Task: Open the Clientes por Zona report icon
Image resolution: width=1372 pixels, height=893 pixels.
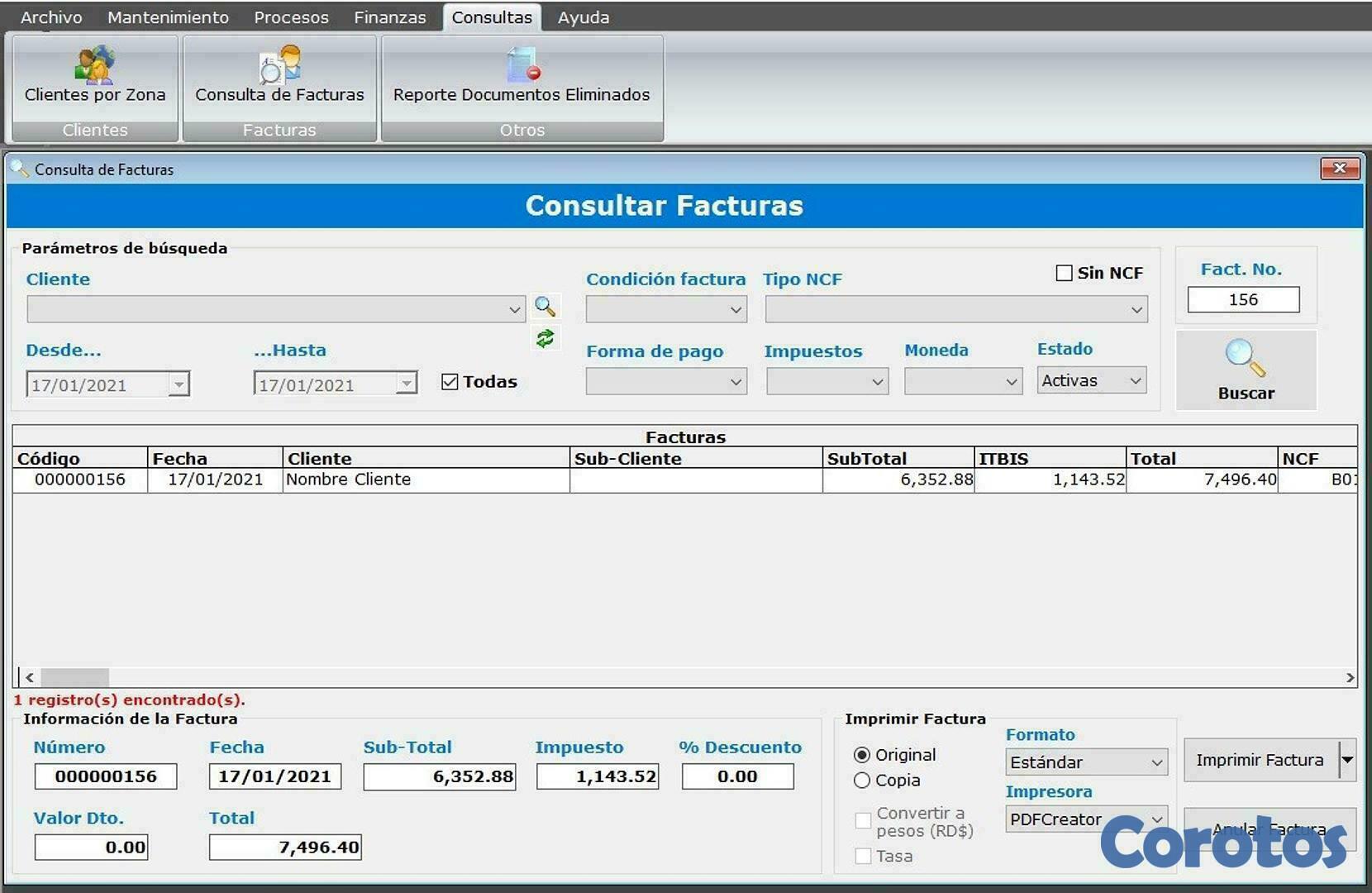Action: point(94,66)
